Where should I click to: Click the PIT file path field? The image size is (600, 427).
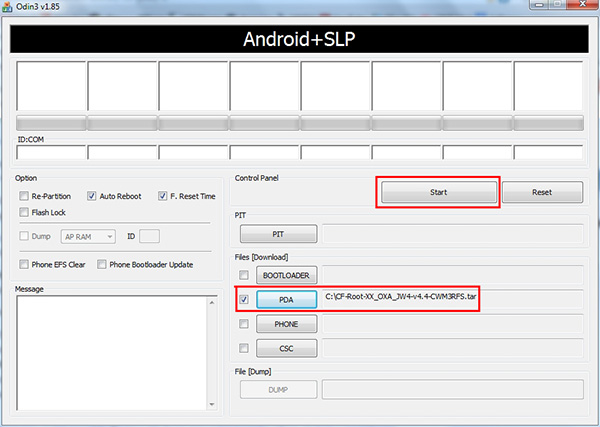click(x=453, y=234)
